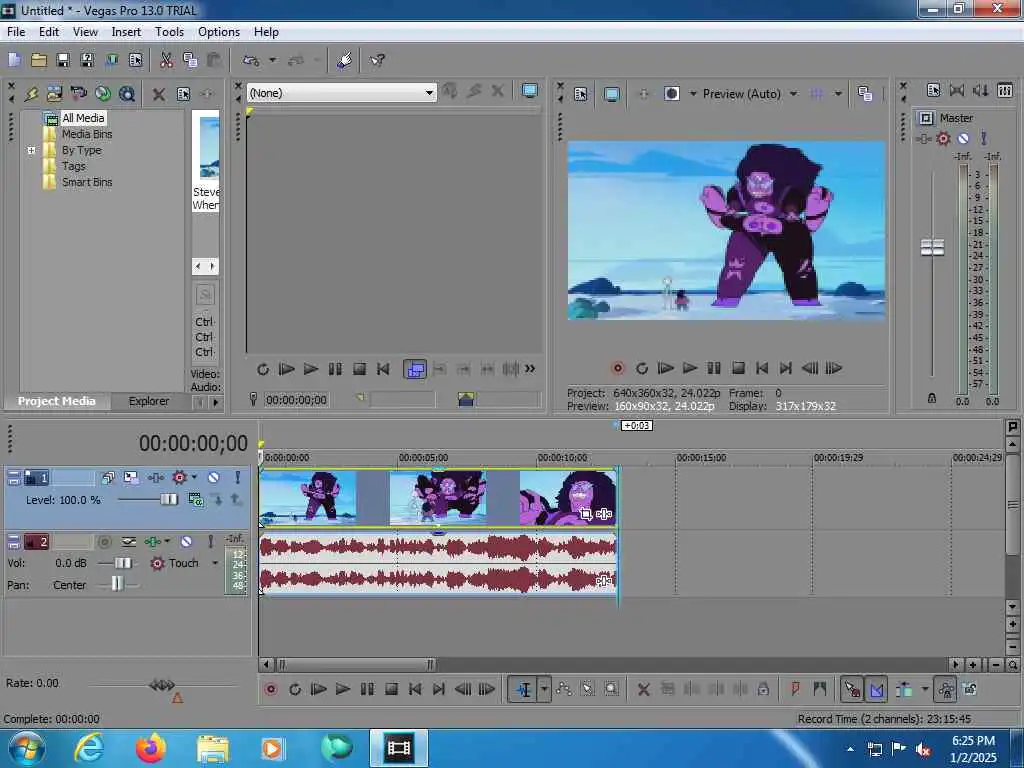The width and height of the screenshot is (1024, 768).
Task: Click Video Preview on External Monitor icon
Action: (x=611, y=94)
